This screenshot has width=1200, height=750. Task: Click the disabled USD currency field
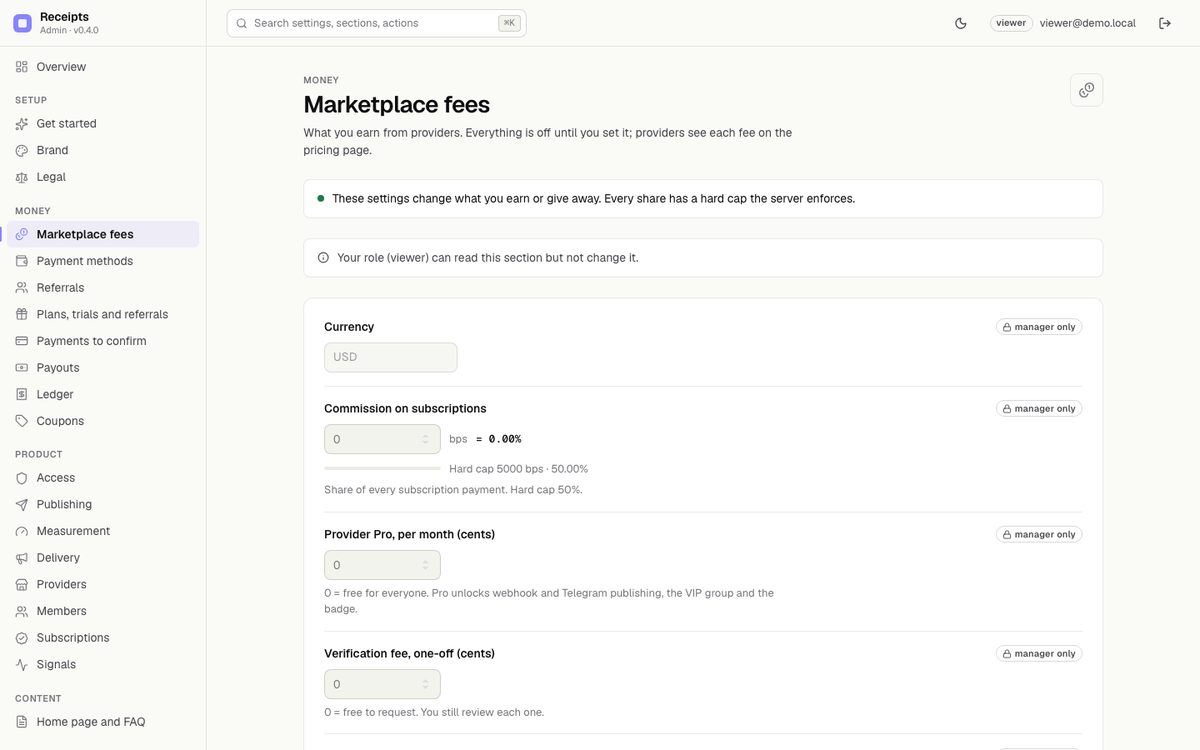pos(391,357)
